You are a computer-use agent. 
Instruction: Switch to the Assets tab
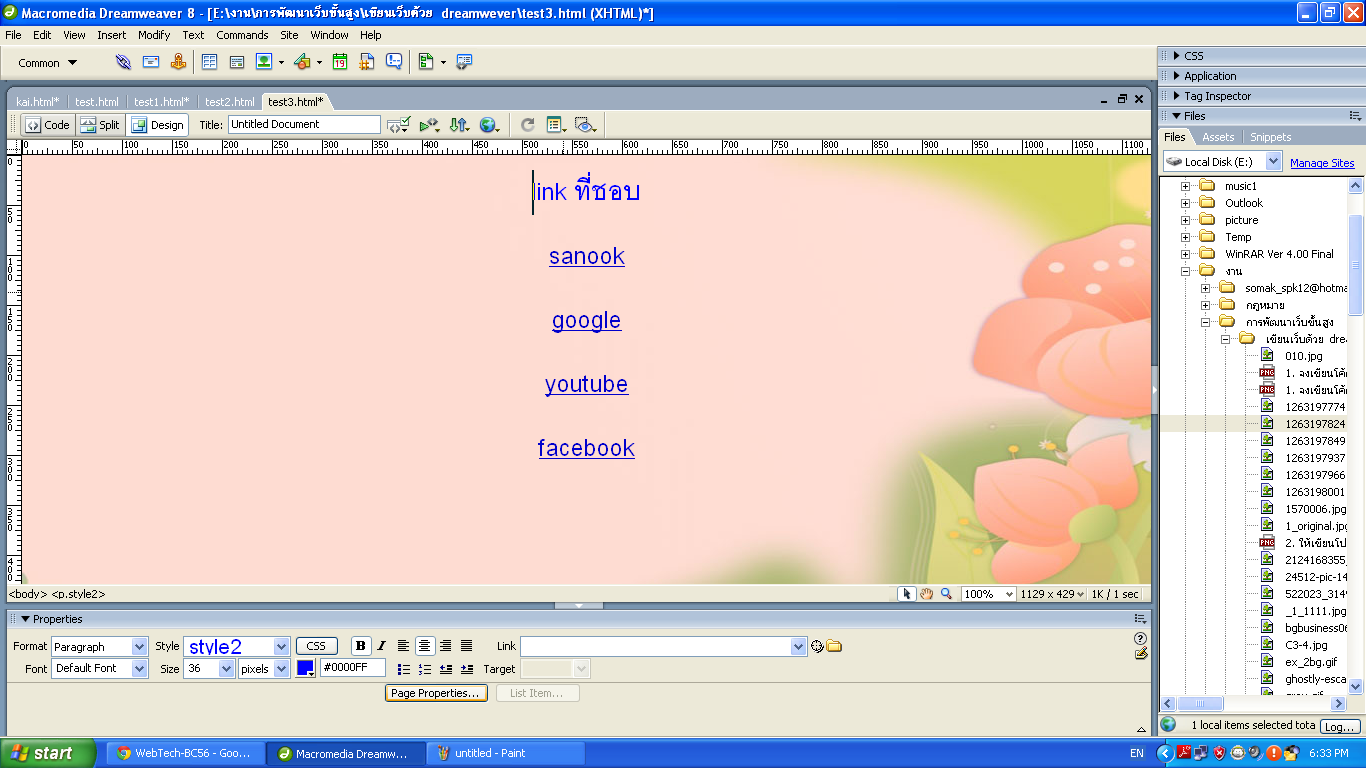click(1218, 137)
